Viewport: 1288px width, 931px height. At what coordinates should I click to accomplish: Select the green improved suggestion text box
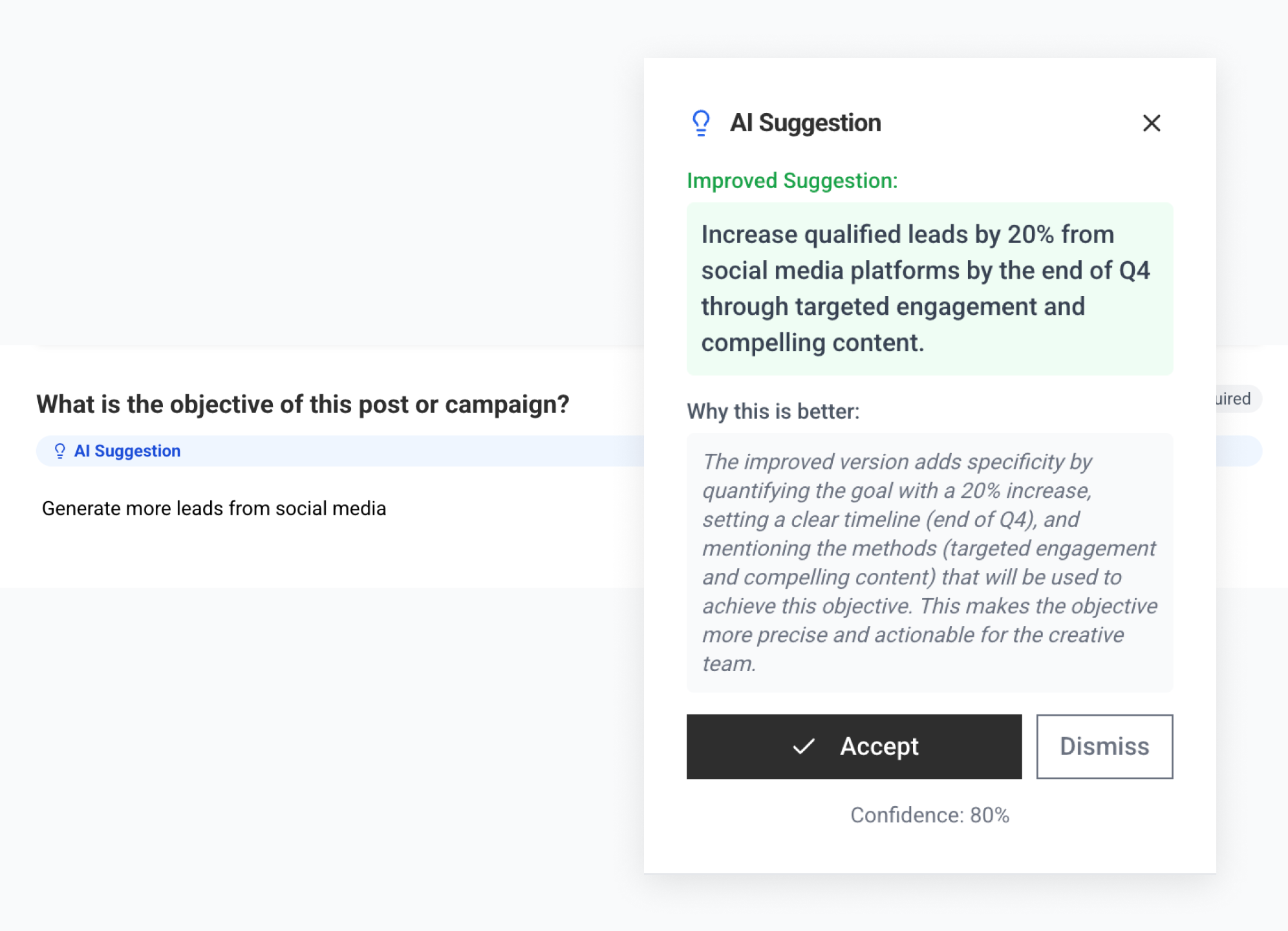929,288
